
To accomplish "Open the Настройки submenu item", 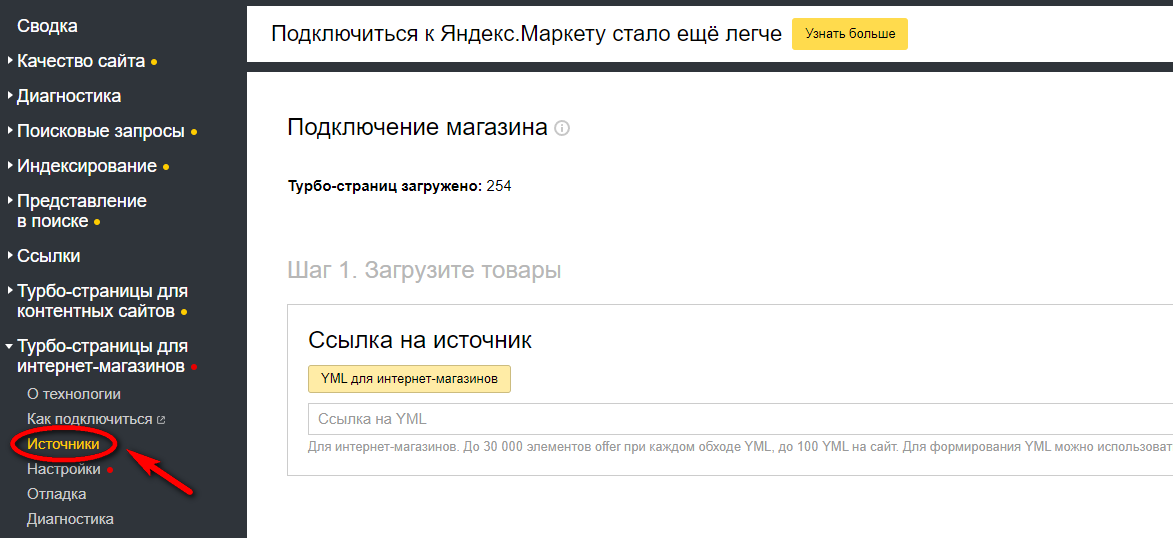I will pyautogui.click(x=64, y=469).
